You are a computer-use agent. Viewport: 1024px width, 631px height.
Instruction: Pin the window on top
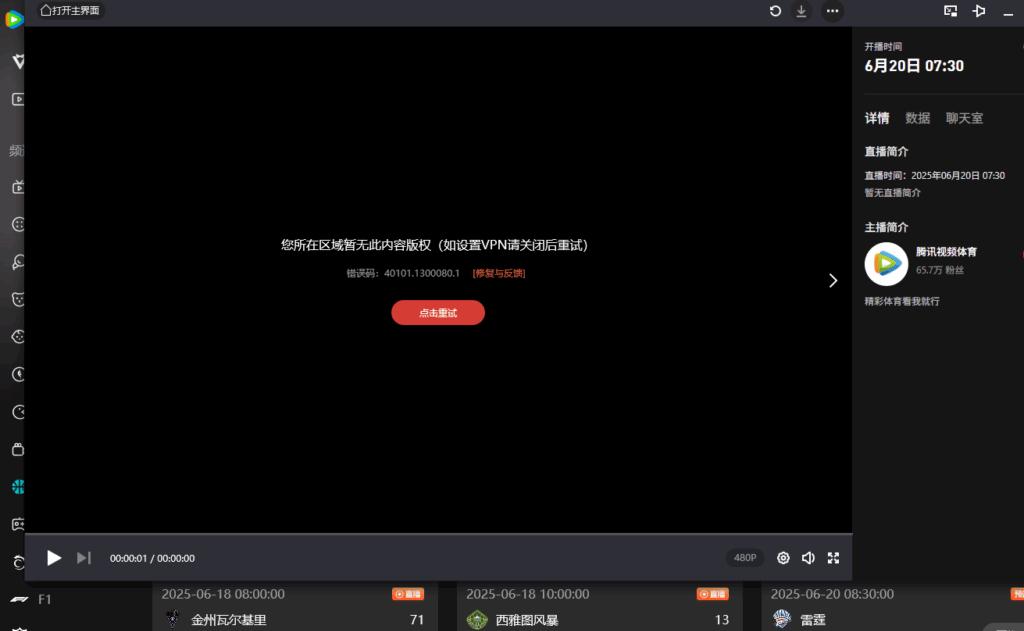(x=979, y=11)
